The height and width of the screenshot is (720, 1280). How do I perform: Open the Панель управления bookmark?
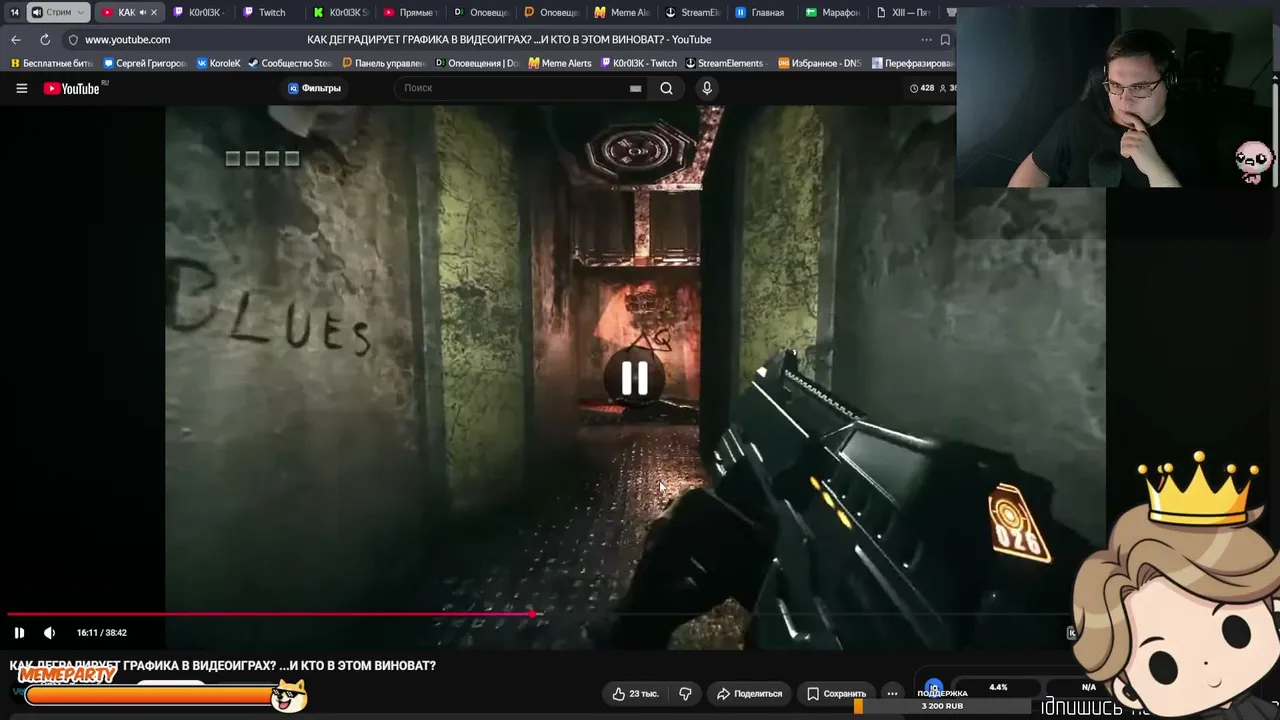coord(383,63)
